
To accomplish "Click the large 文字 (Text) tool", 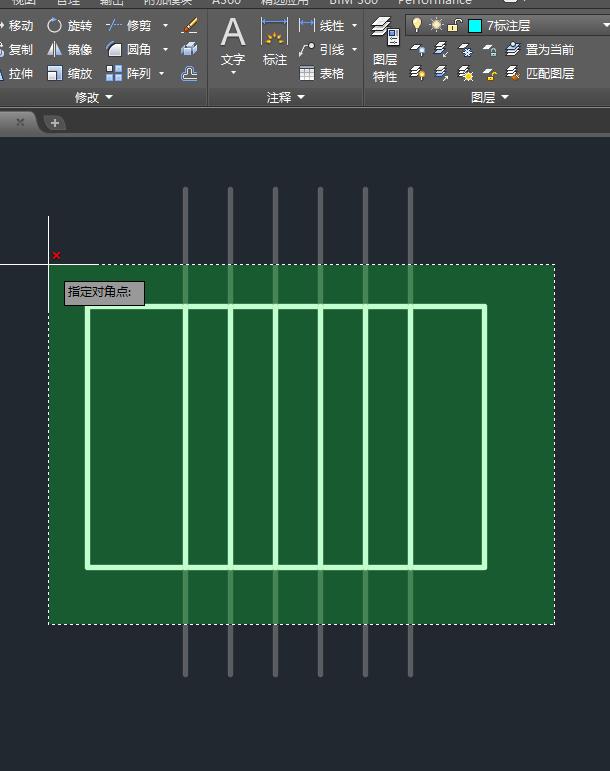I will 233,43.
